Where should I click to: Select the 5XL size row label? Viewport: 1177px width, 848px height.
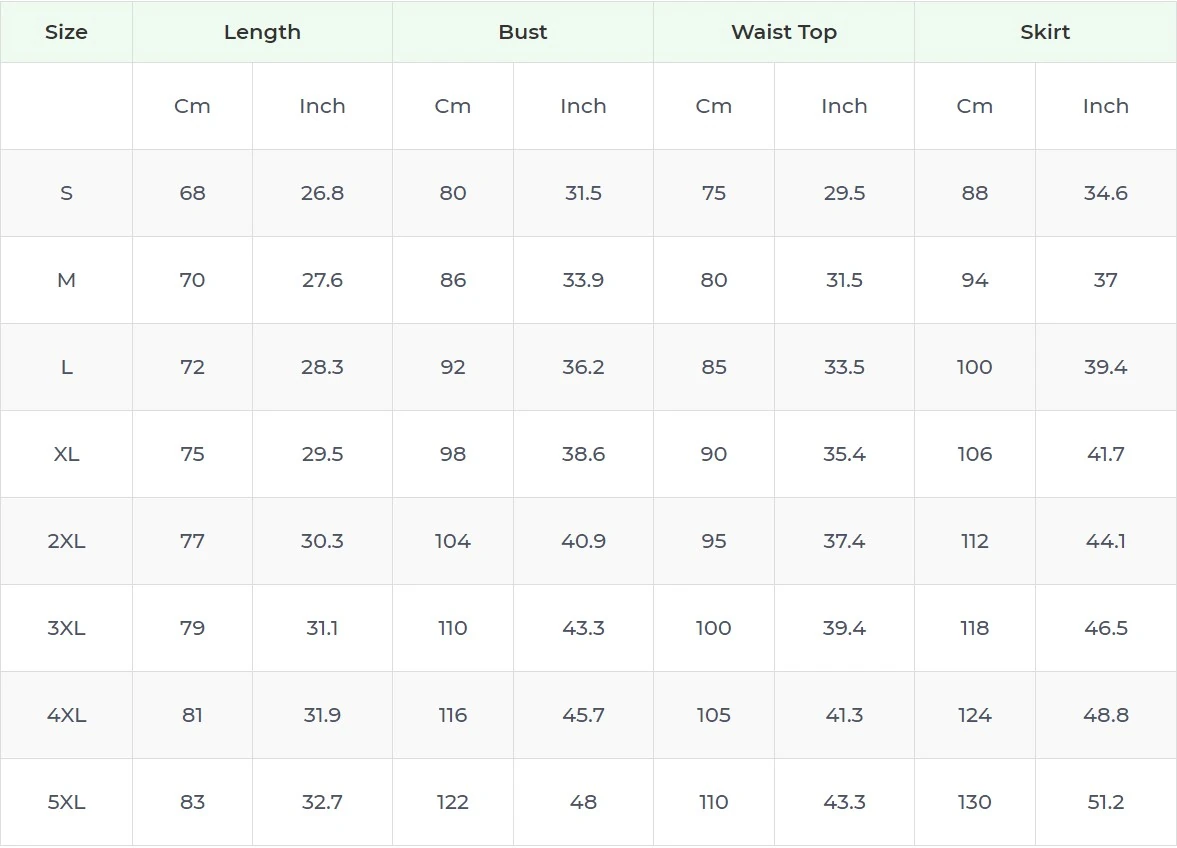point(66,802)
